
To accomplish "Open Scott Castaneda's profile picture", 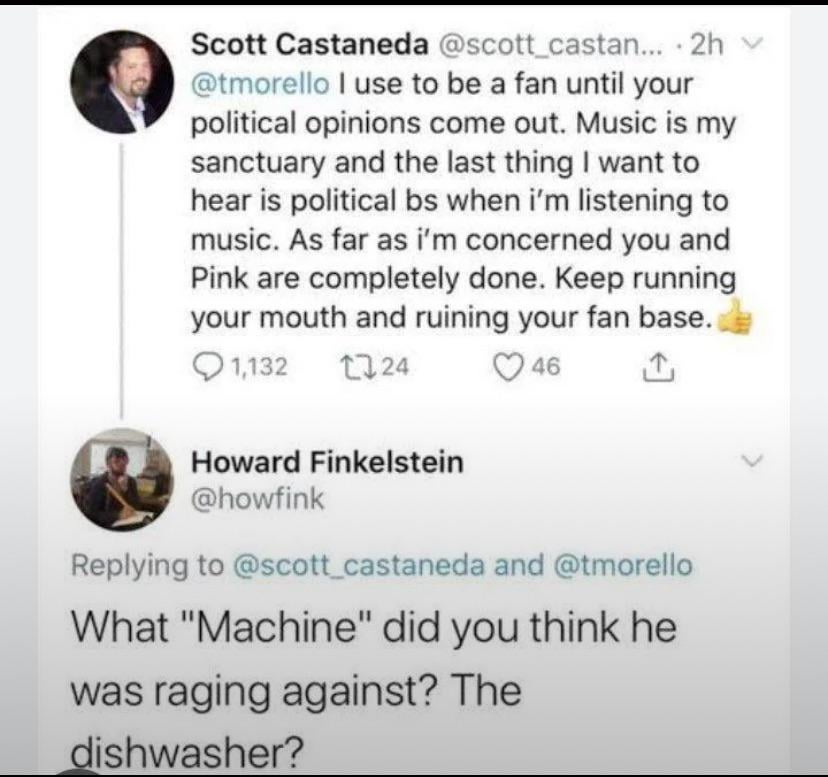I will [123, 79].
